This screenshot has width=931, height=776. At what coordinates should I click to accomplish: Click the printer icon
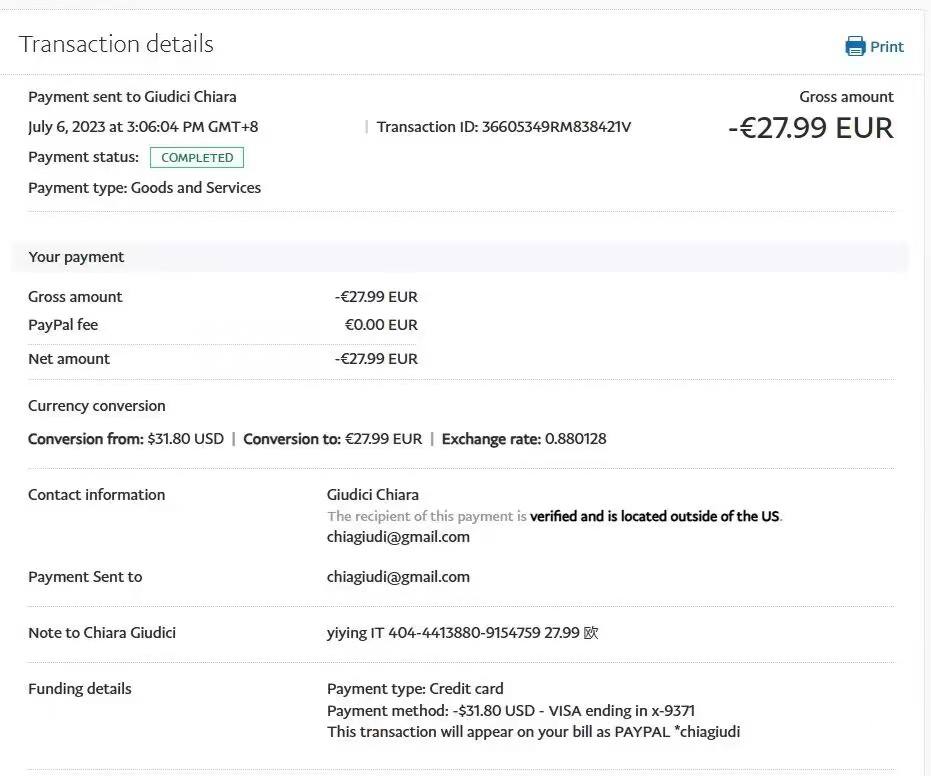coord(855,46)
